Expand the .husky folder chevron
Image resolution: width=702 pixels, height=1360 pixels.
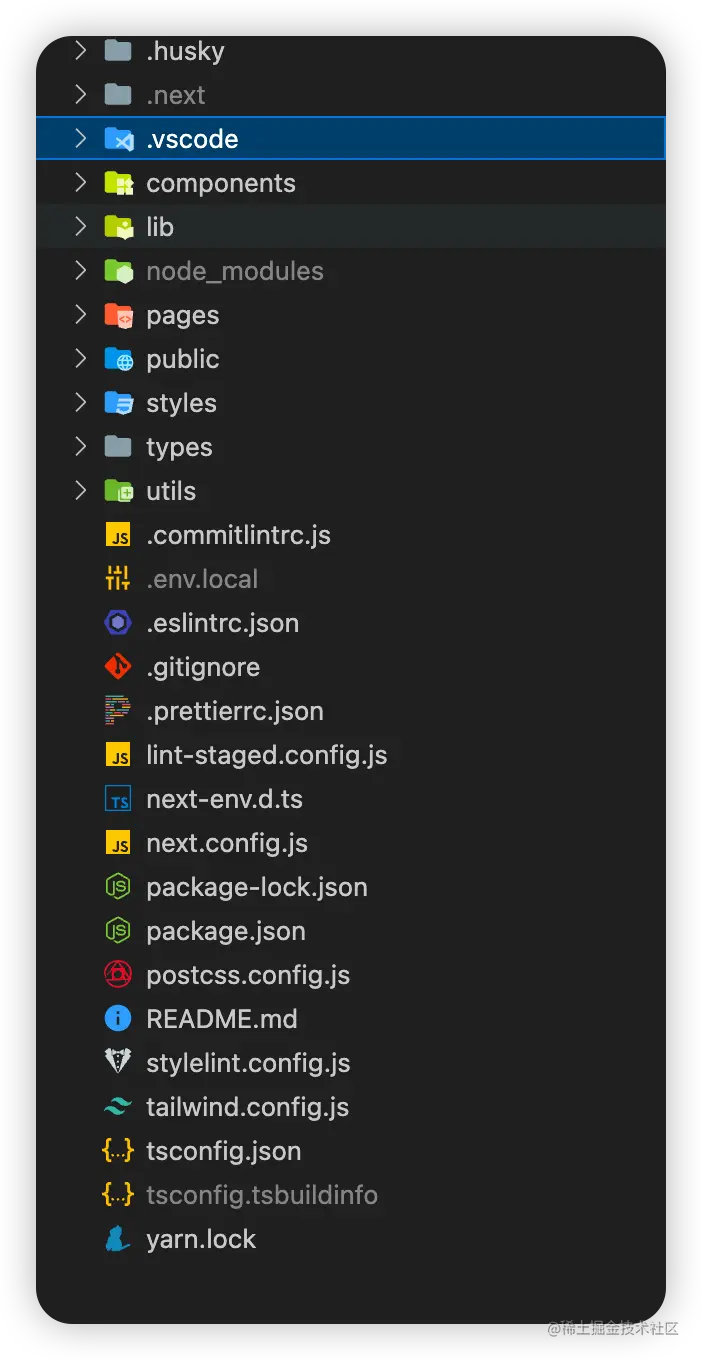click(x=81, y=51)
